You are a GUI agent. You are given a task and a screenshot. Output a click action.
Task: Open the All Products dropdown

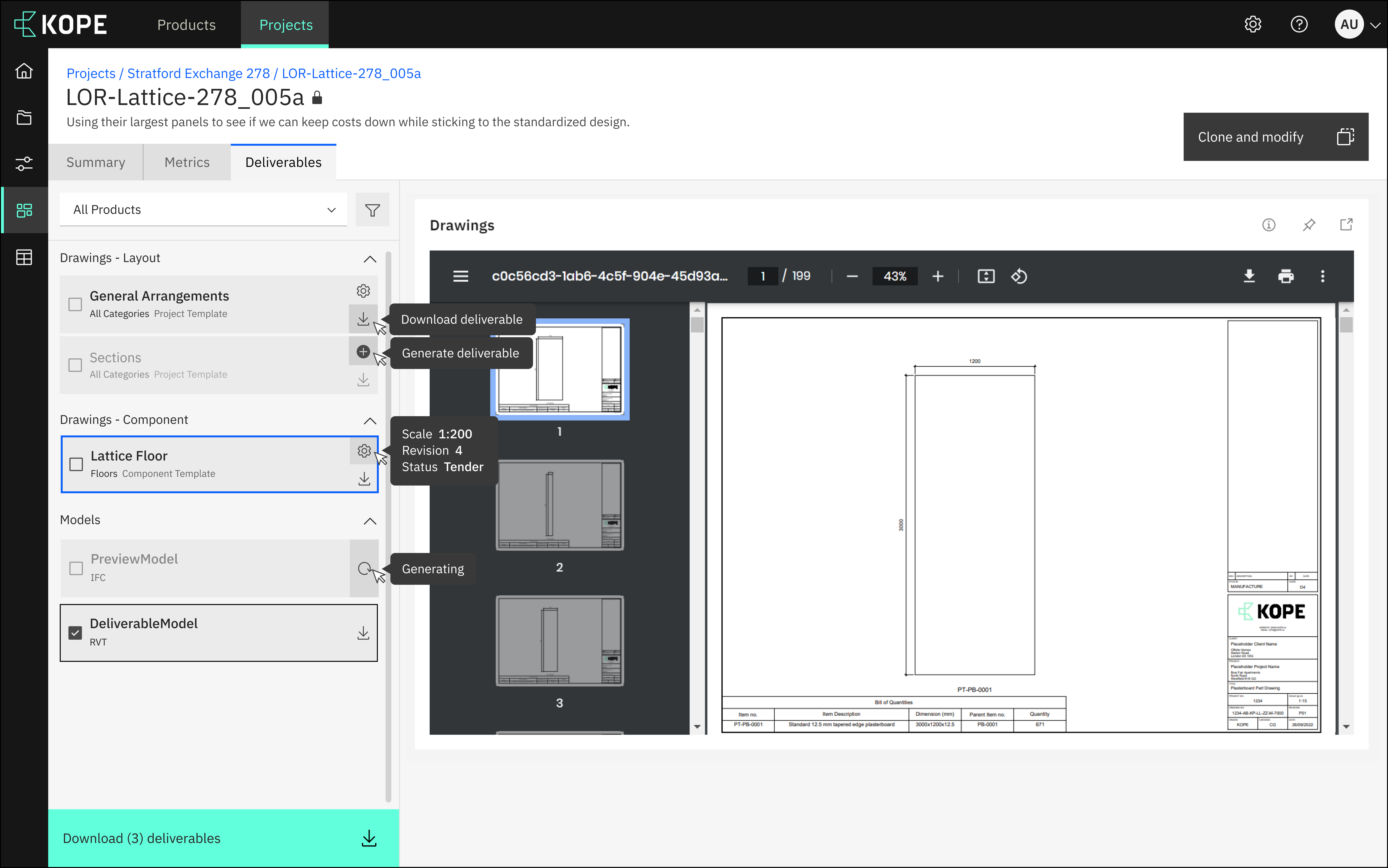coord(203,210)
